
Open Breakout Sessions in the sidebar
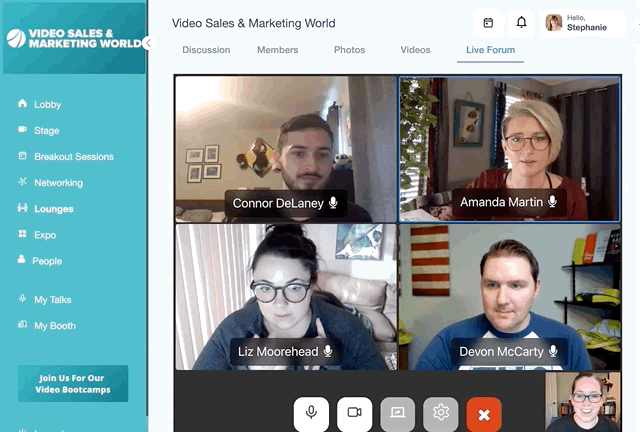tap(73, 156)
